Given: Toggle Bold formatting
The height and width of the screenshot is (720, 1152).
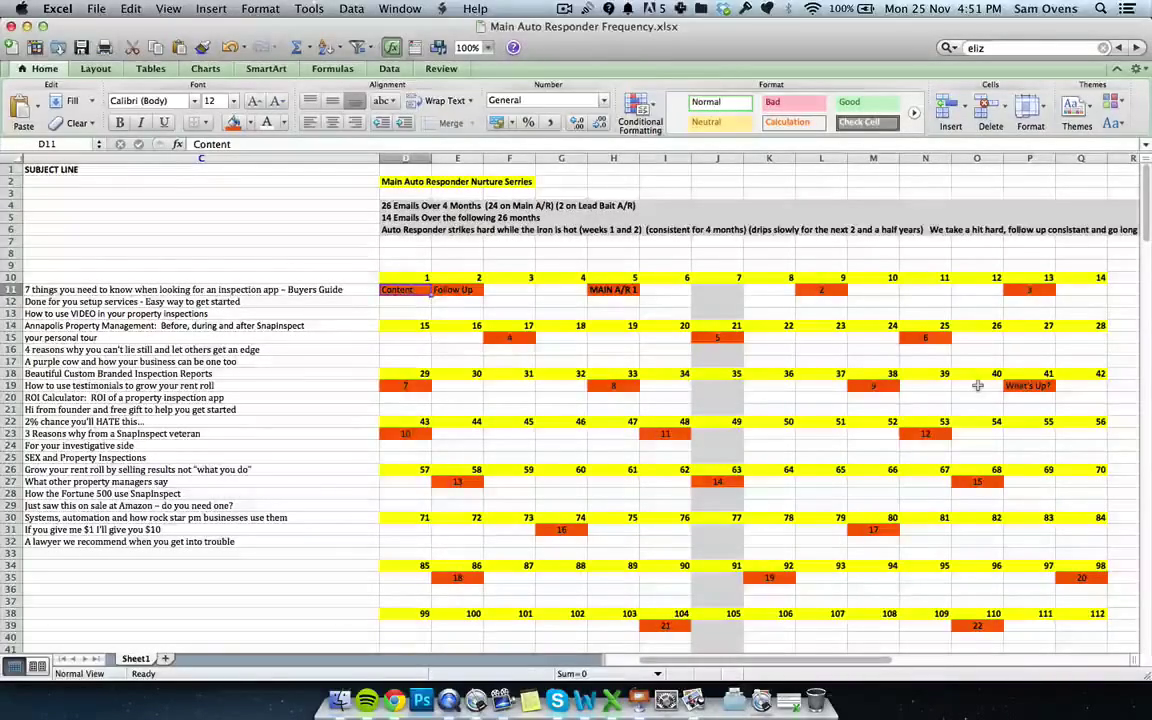Looking at the screenshot, I should pos(120,123).
